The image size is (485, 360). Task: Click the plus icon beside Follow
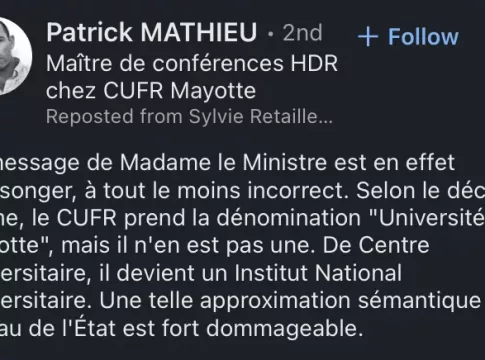point(368,37)
